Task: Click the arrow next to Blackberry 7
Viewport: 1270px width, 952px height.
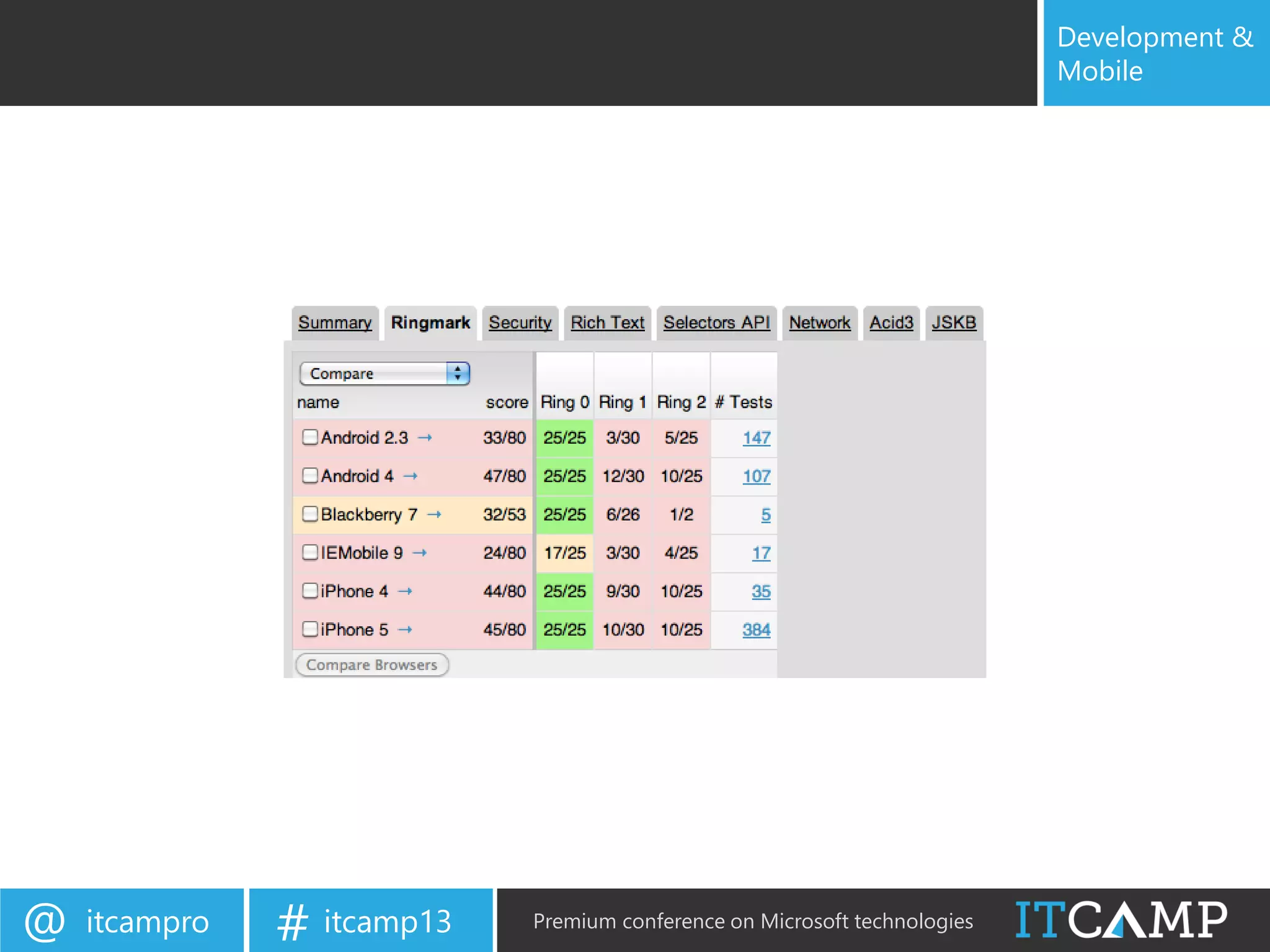Action: (x=434, y=515)
